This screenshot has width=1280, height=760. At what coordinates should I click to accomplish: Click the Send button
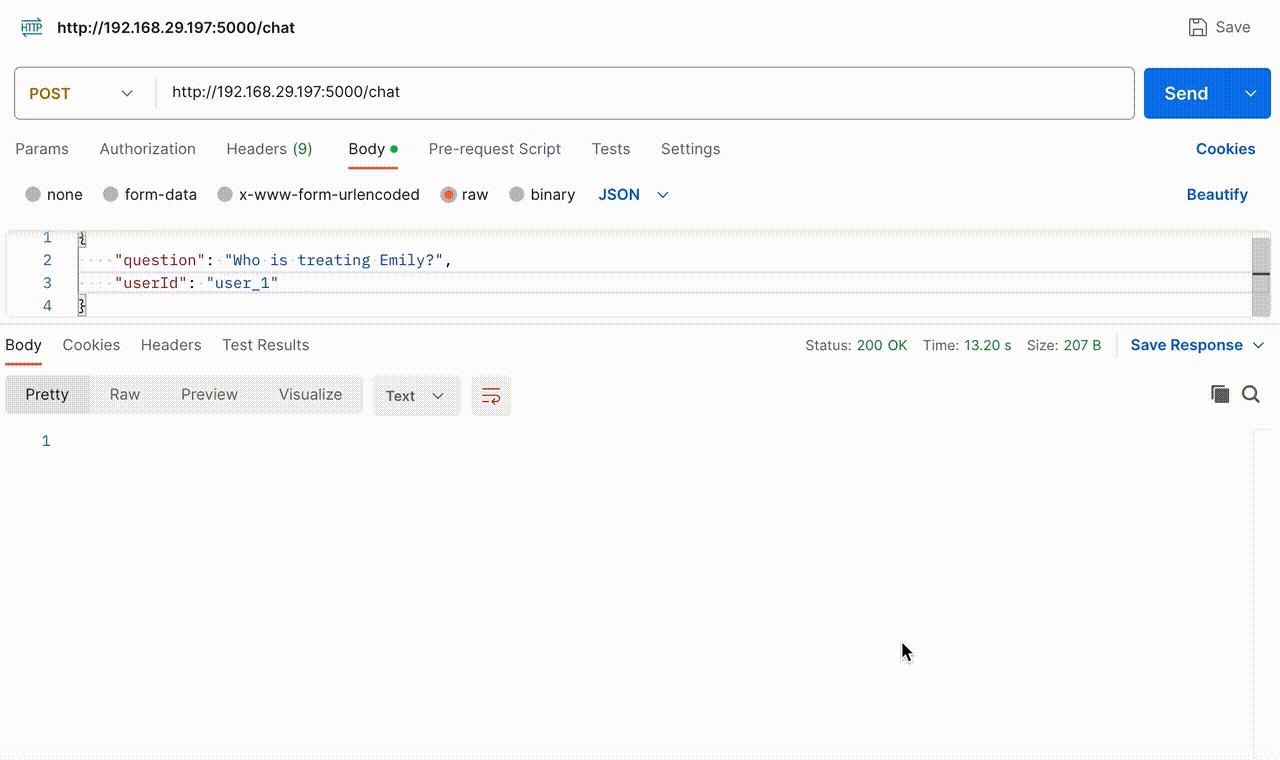(x=1185, y=93)
